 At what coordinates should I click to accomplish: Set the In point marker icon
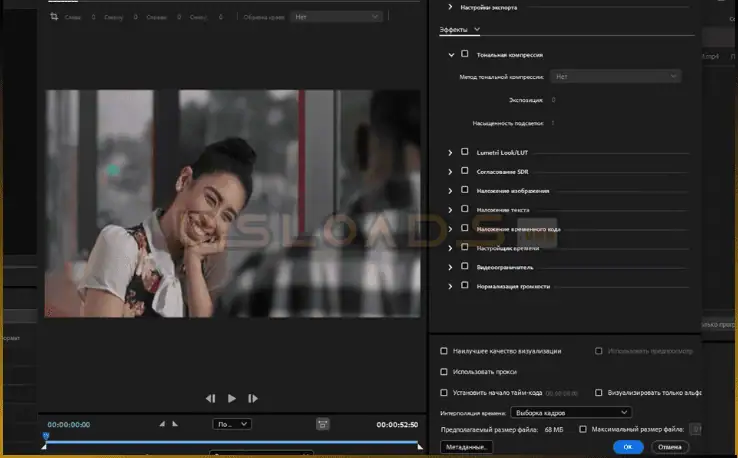tap(162, 424)
